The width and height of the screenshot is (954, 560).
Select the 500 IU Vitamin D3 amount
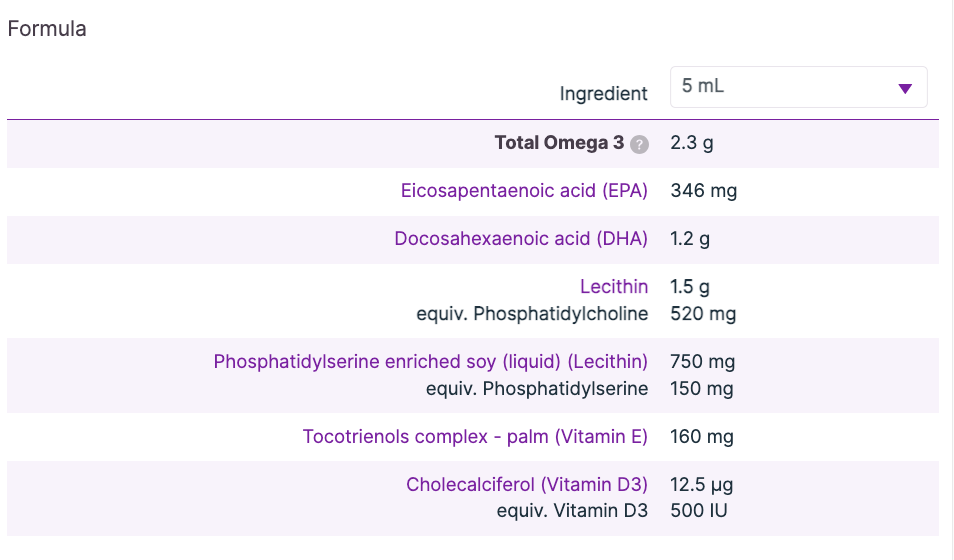point(699,511)
